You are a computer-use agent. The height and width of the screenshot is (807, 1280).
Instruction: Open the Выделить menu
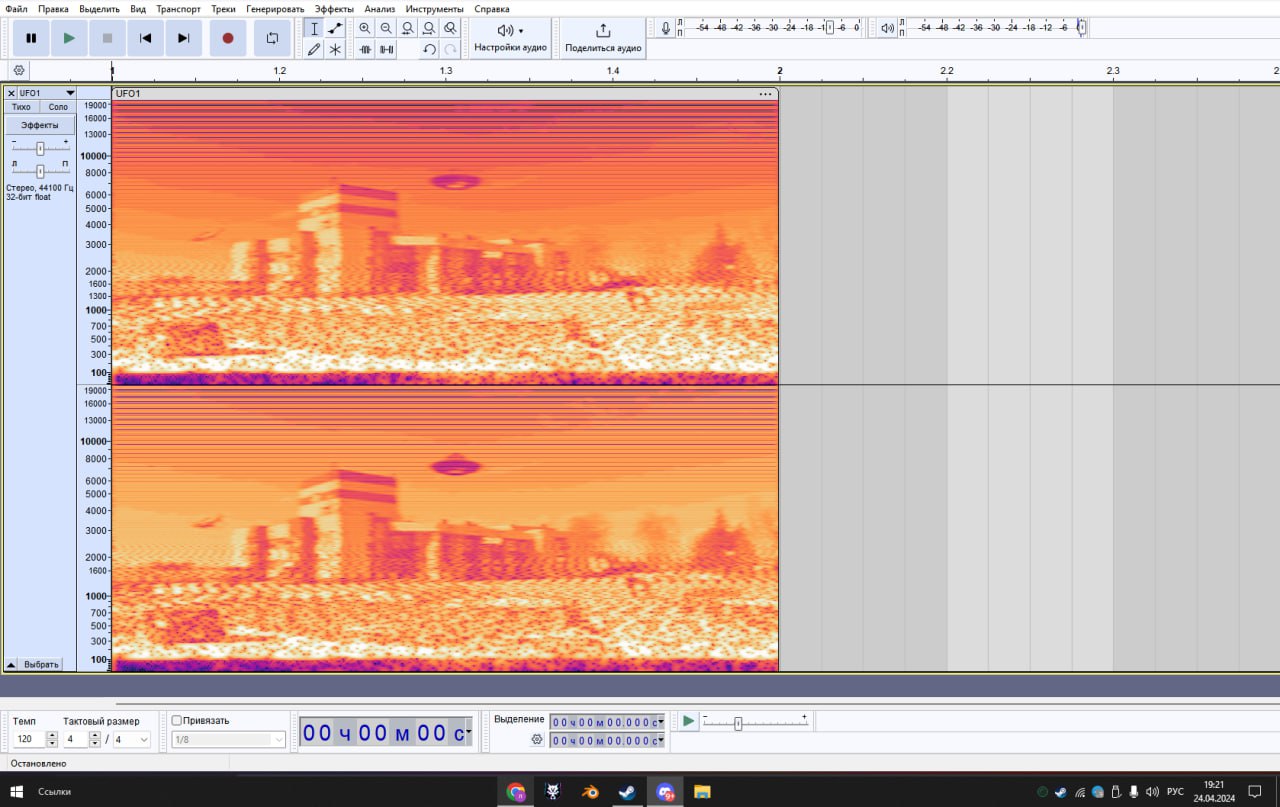[100, 9]
